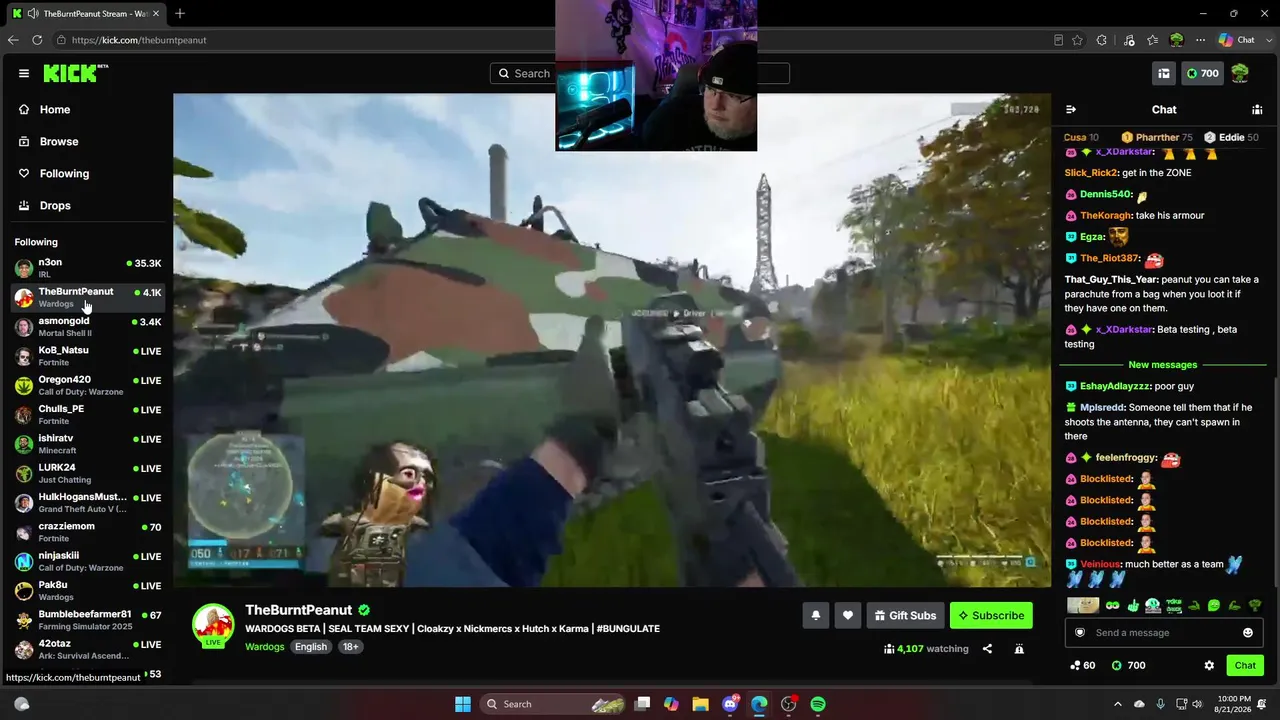Open Chulls_PE channel in sidebar
Image resolution: width=1280 pixels, height=720 pixels.
click(88, 415)
